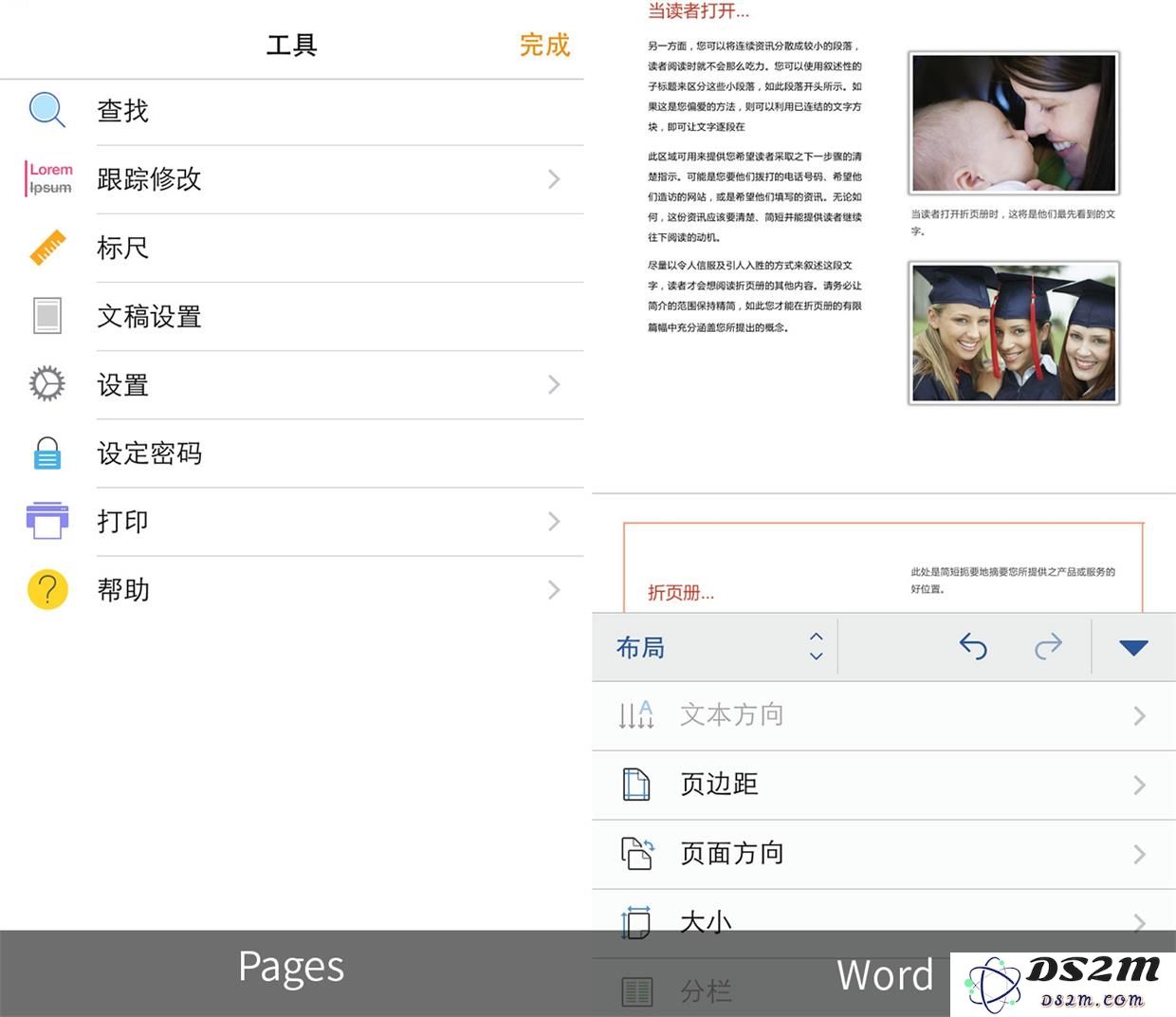This screenshot has height=1017, width=1176.
Task: Tap 完成 to close the tools menu
Action: pyautogui.click(x=544, y=45)
